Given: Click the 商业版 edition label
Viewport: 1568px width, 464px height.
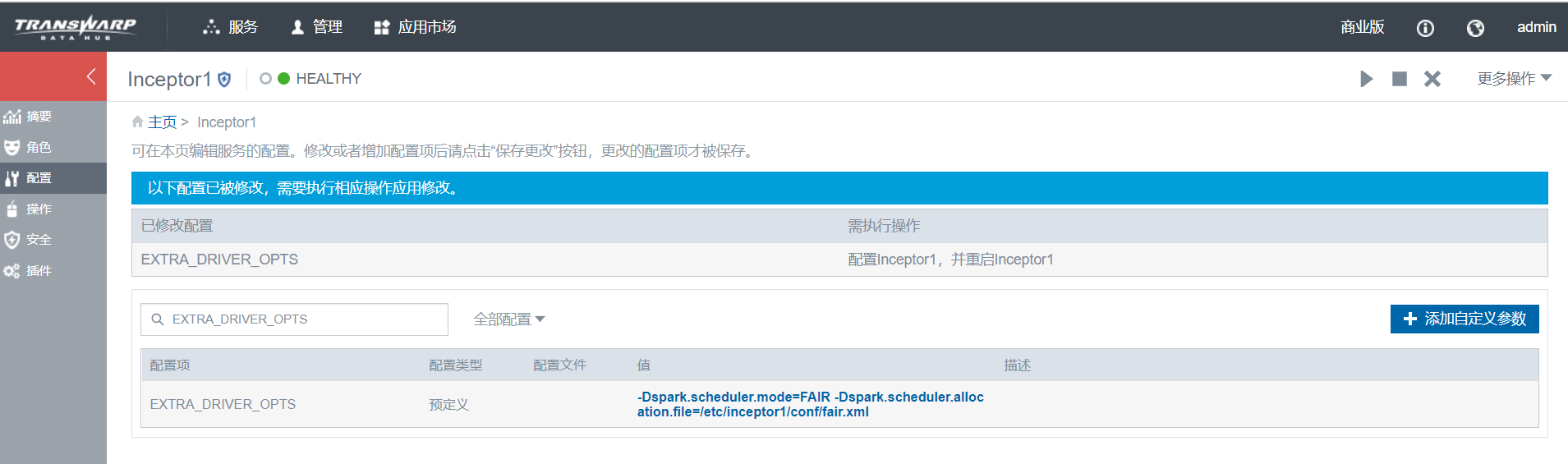Looking at the screenshot, I should coord(1362,27).
